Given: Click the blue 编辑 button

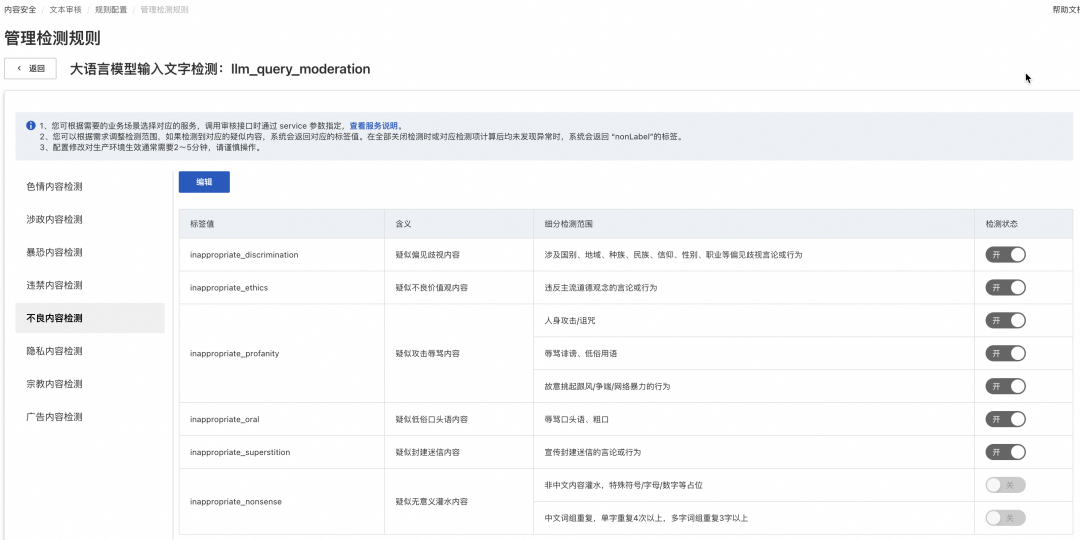Looking at the screenshot, I should [x=204, y=182].
